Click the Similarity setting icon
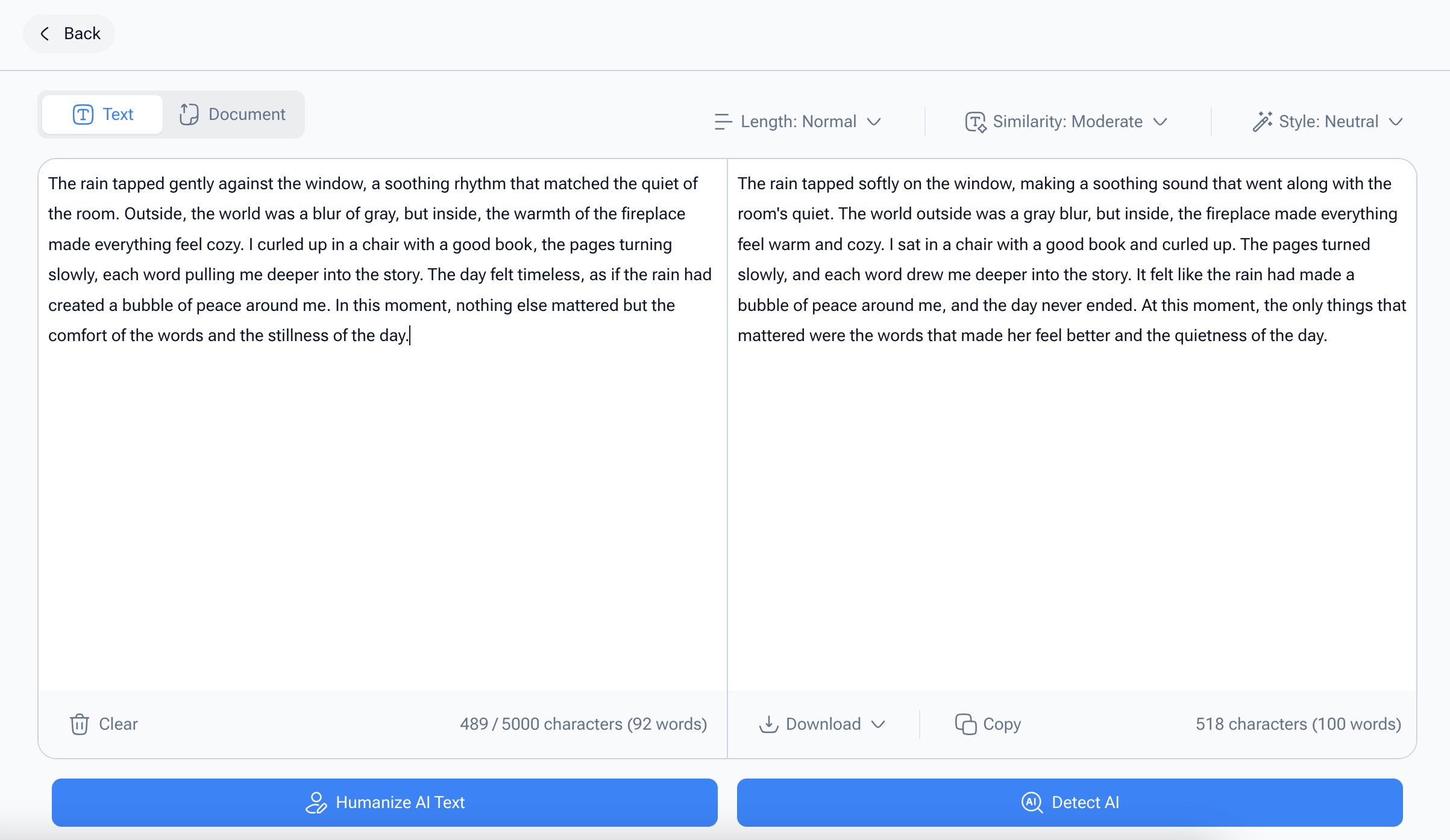The width and height of the screenshot is (1450, 840). click(975, 122)
